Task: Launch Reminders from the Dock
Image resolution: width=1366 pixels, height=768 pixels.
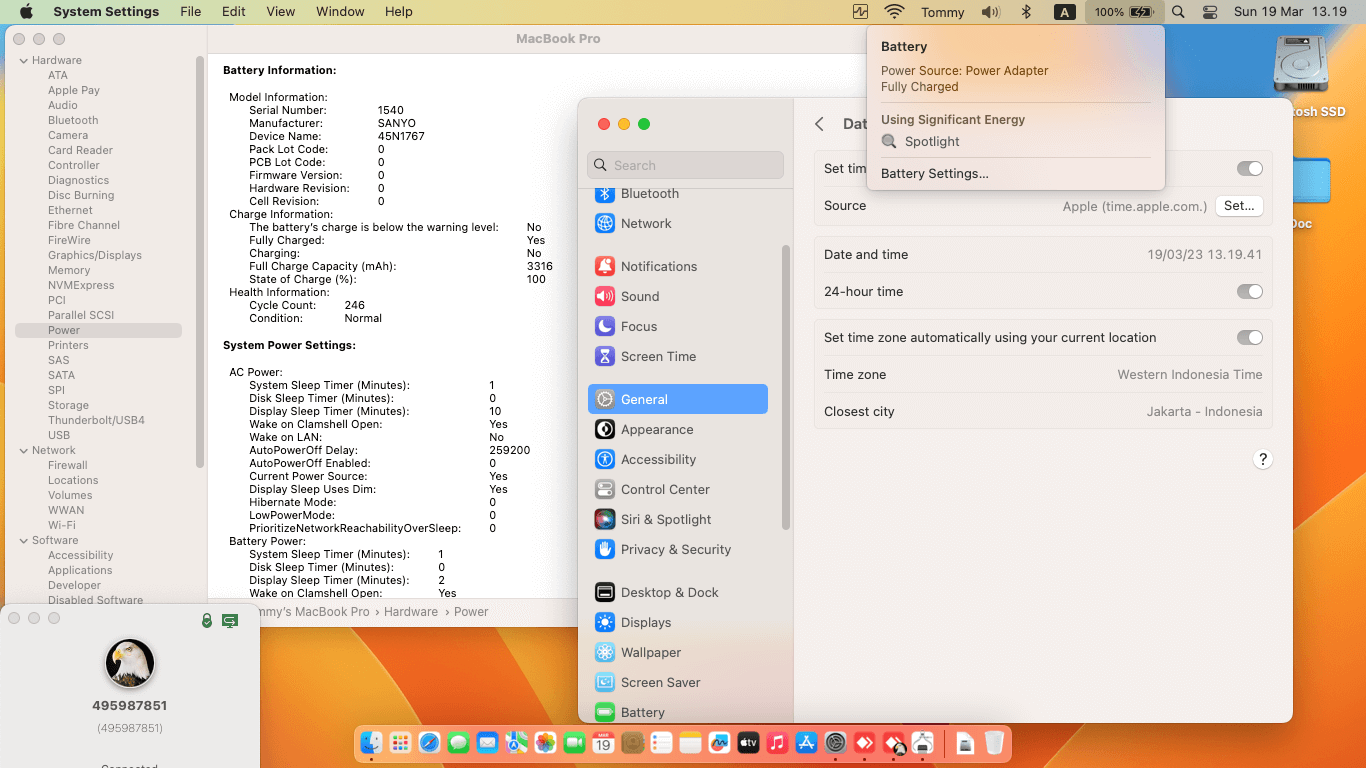Action: pos(661,743)
